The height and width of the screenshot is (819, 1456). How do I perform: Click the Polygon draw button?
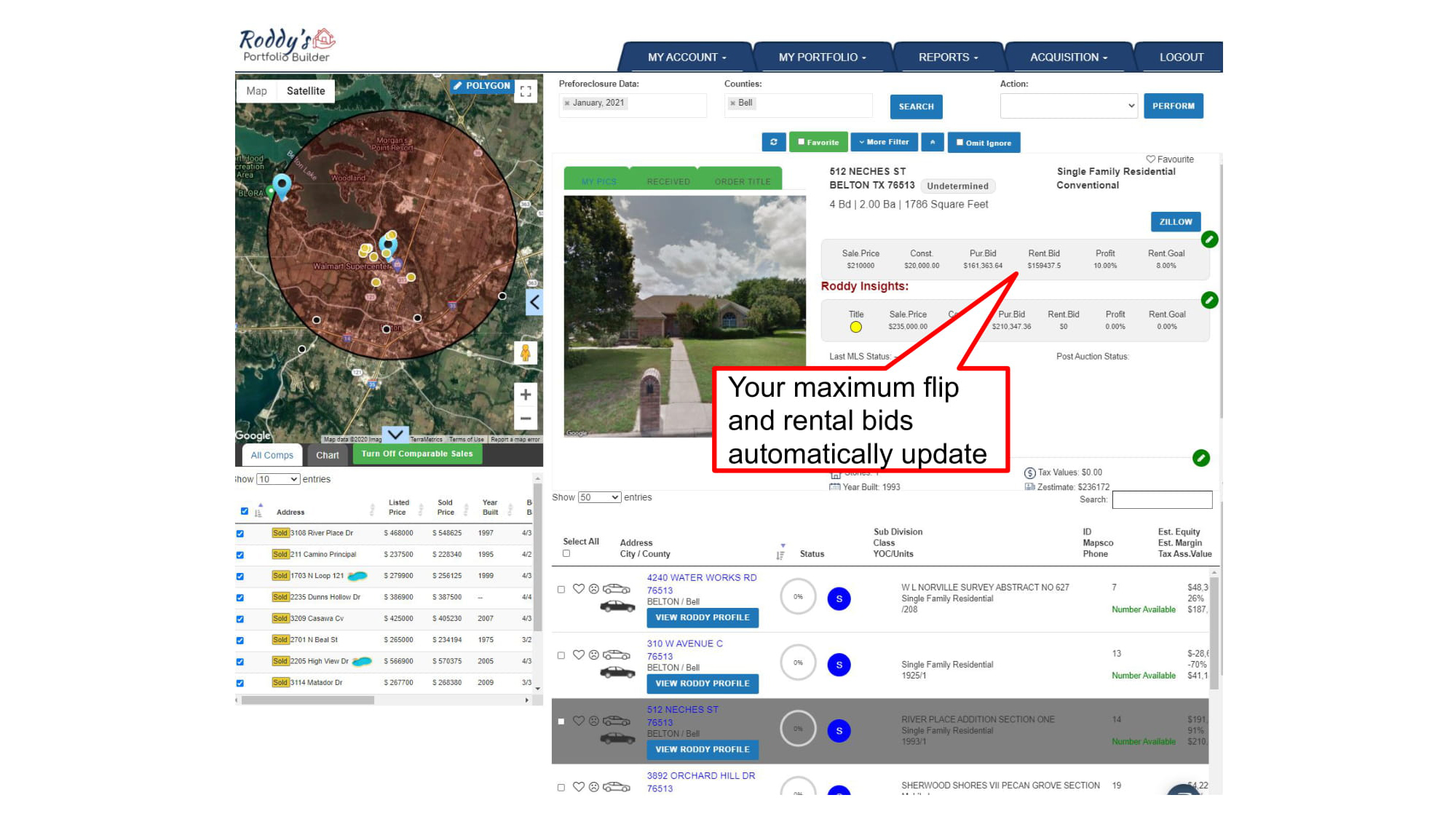481,86
